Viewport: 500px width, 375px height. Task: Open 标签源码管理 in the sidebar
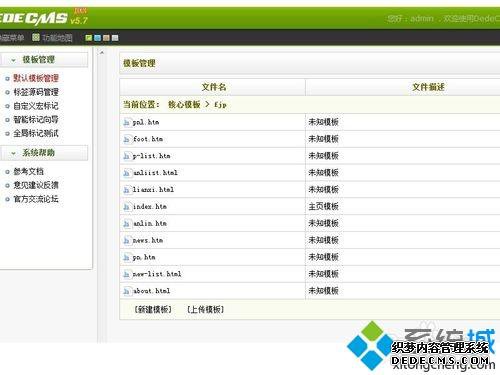(x=36, y=92)
